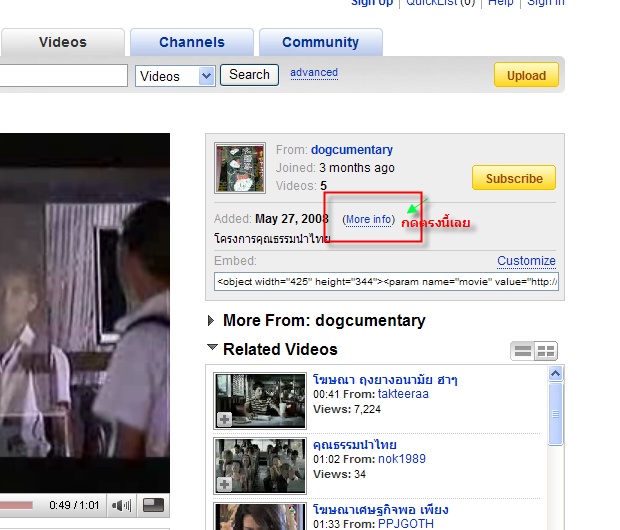The image size is (620, 530).
Task: Open thumbnail of the nok1989 video
Action: [260, 466]
